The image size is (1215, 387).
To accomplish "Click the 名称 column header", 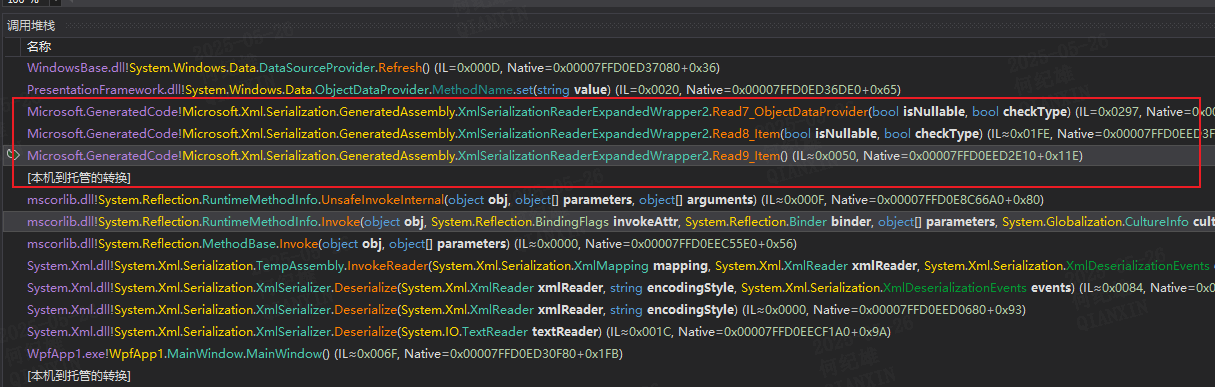I will coord(39,46).
